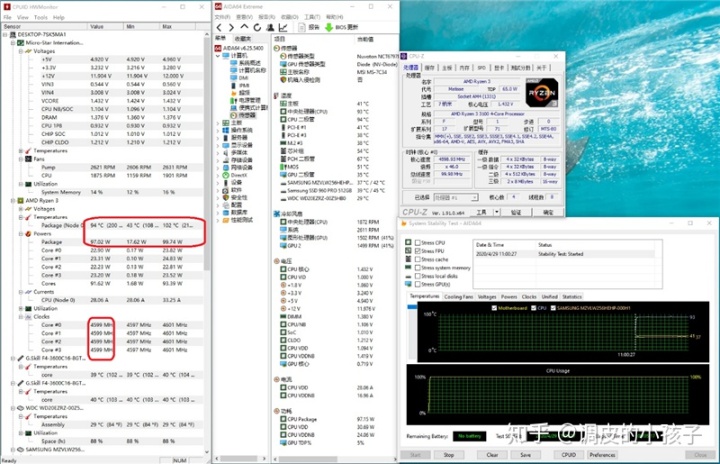Click the CPUID button in Stability Test

click(x=568, y=455)
